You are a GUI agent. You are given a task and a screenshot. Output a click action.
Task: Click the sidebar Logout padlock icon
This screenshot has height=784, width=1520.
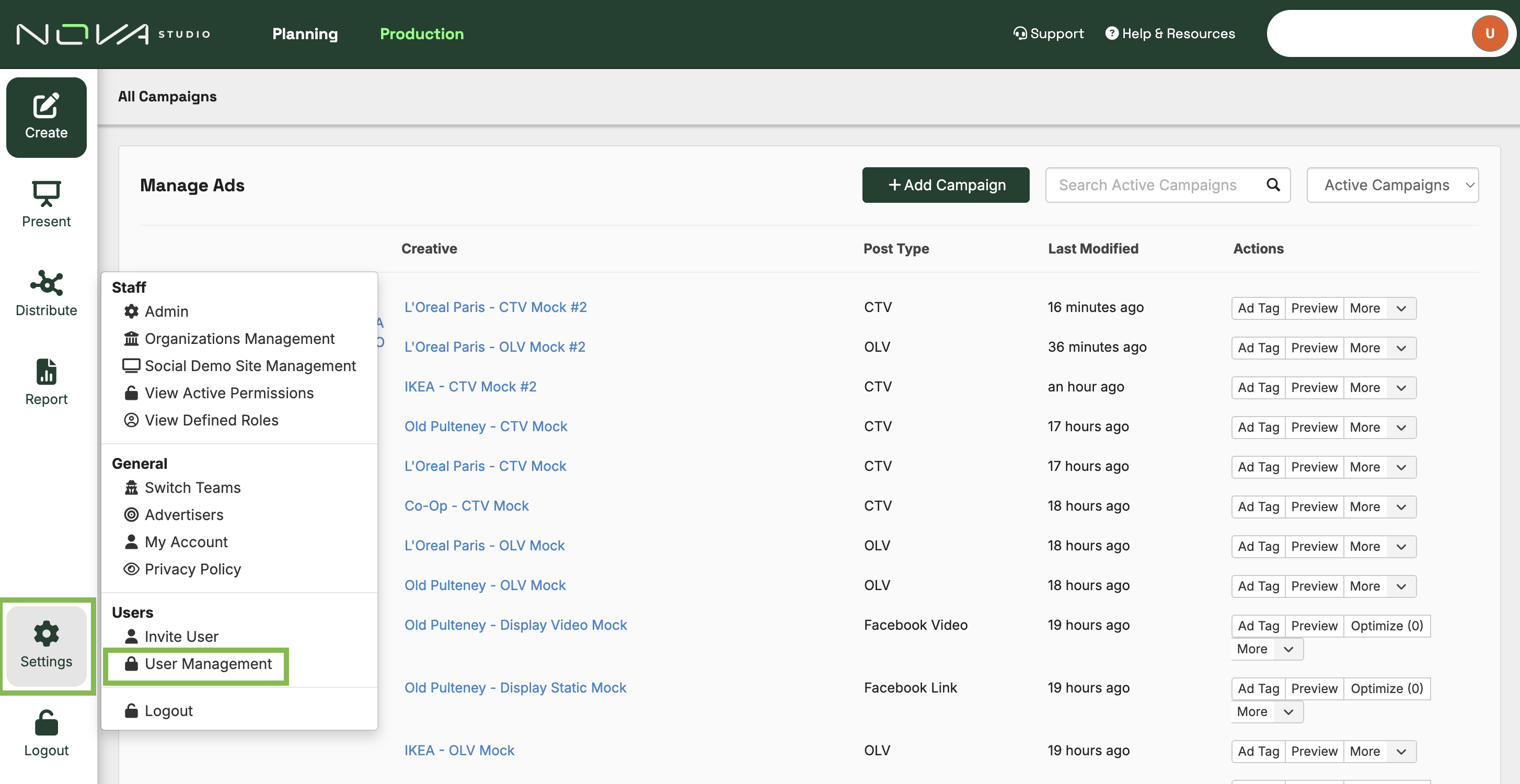[x=46, y=723]
